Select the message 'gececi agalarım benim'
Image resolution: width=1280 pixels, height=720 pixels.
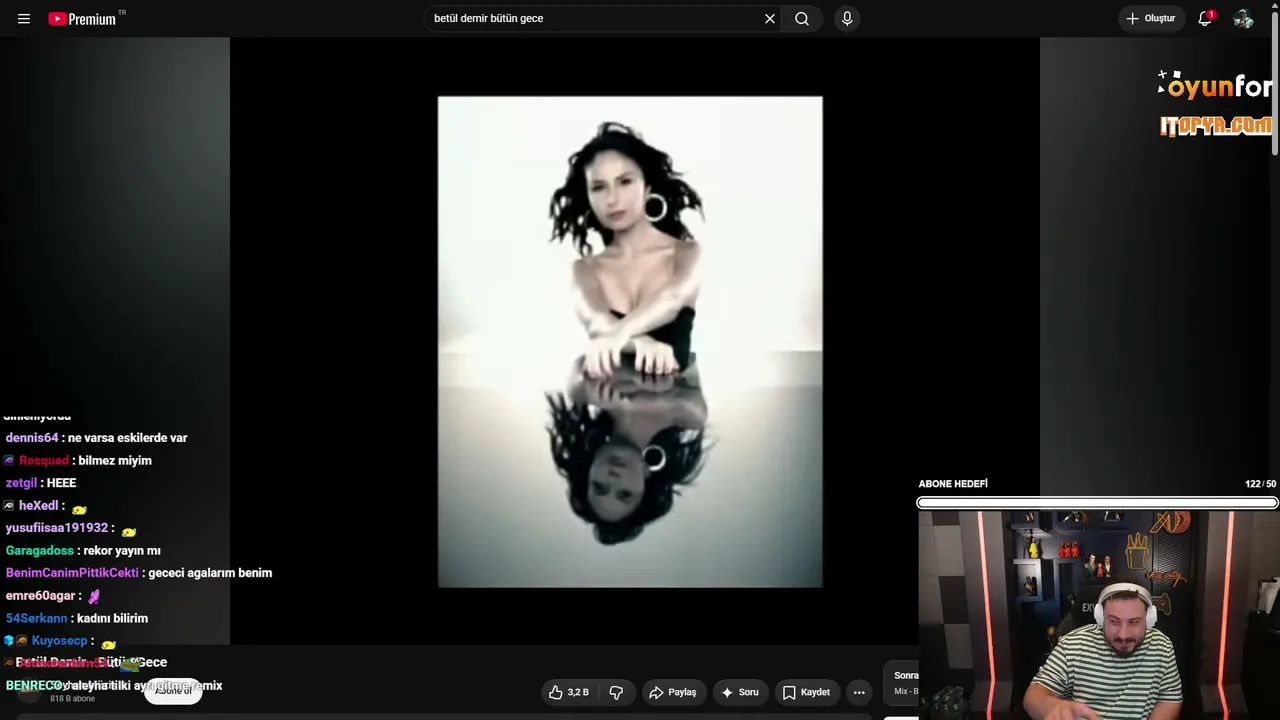(210, 573)
